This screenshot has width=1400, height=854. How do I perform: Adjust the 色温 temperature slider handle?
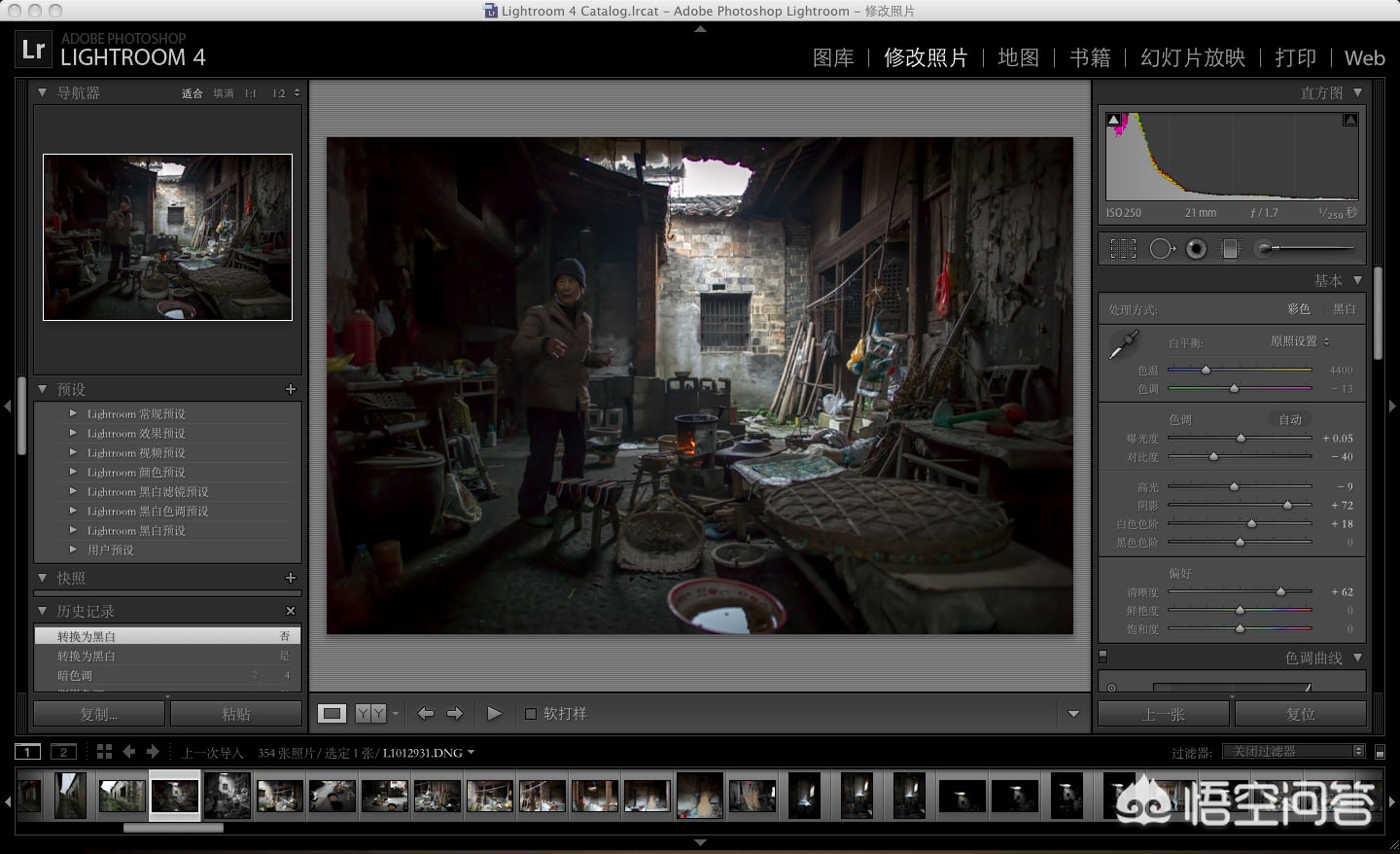click(1206, 370)
